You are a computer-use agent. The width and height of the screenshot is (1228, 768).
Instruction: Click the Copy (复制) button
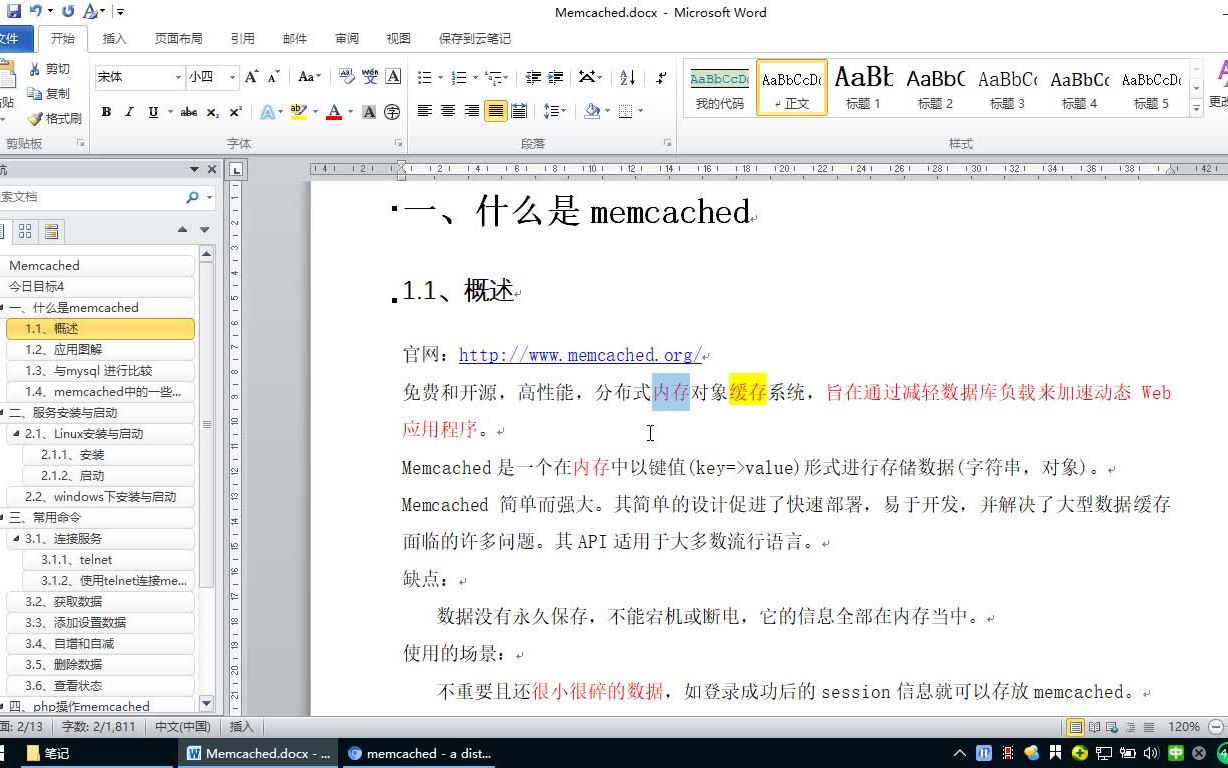point(50,93)
